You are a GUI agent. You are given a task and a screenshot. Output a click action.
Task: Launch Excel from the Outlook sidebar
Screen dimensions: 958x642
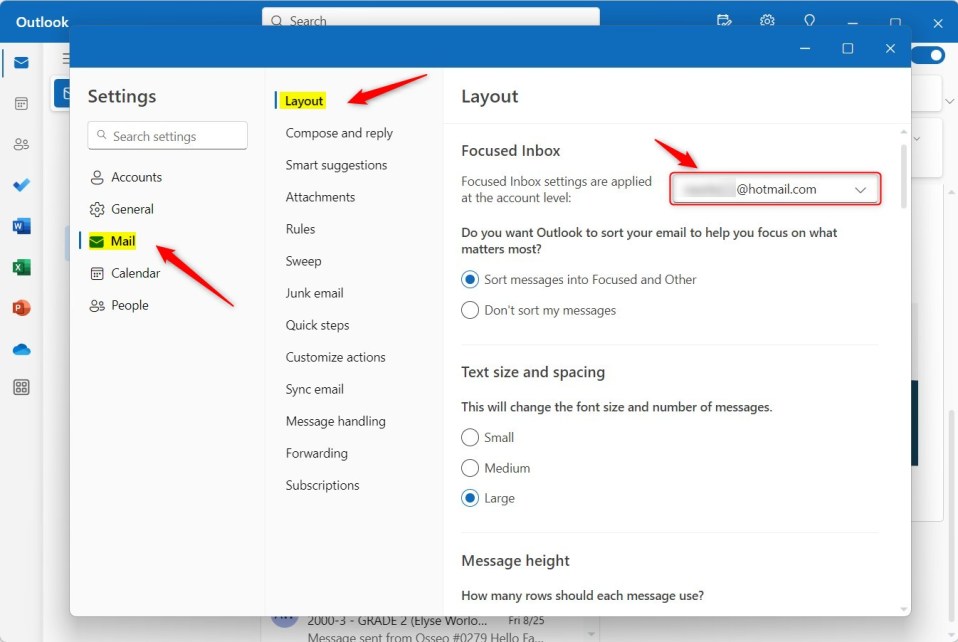point(21,267)
